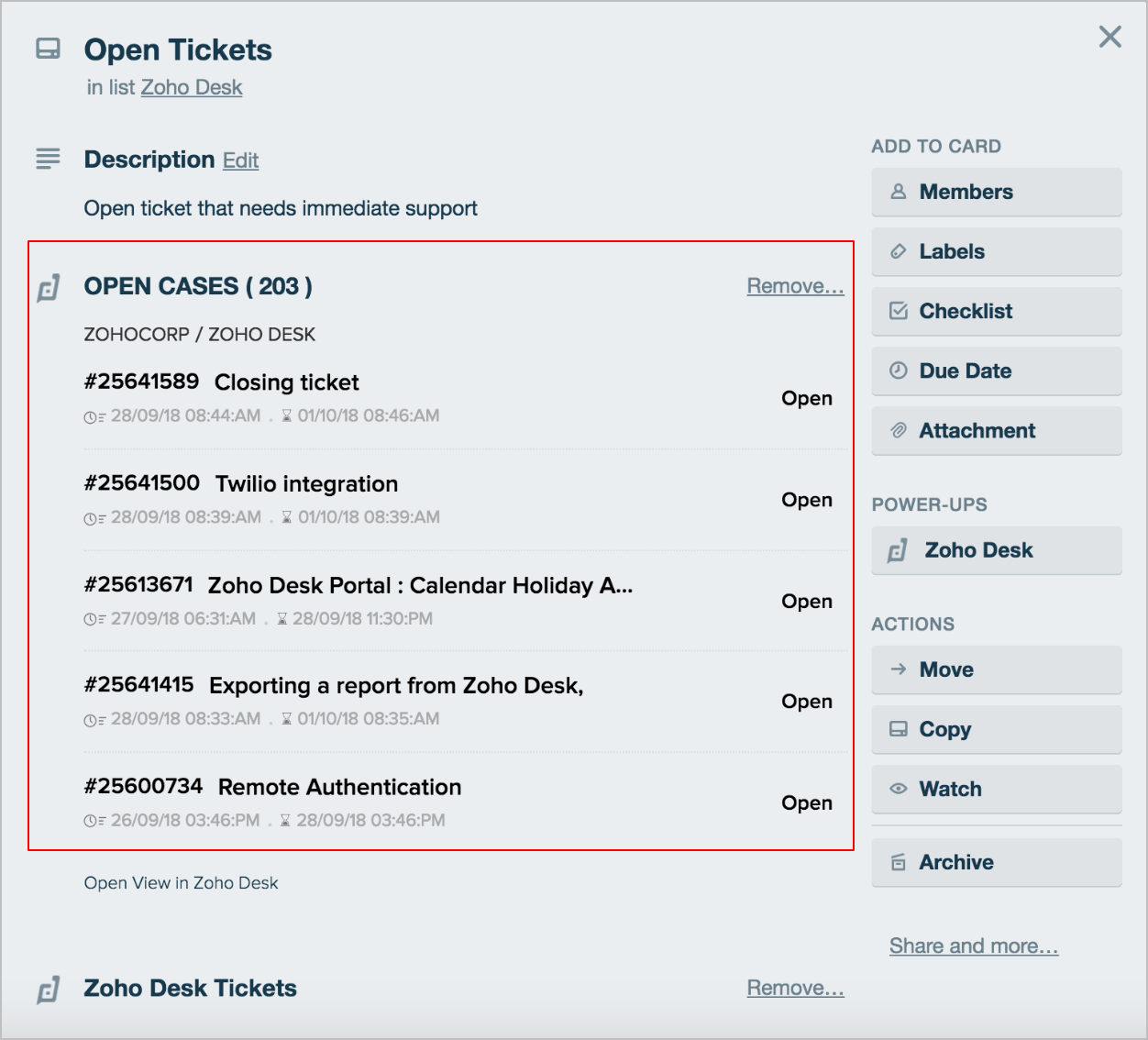This screenshot has height=1040, width=1148.
Task: Move this card to another list
Action: tap(996, 669)
